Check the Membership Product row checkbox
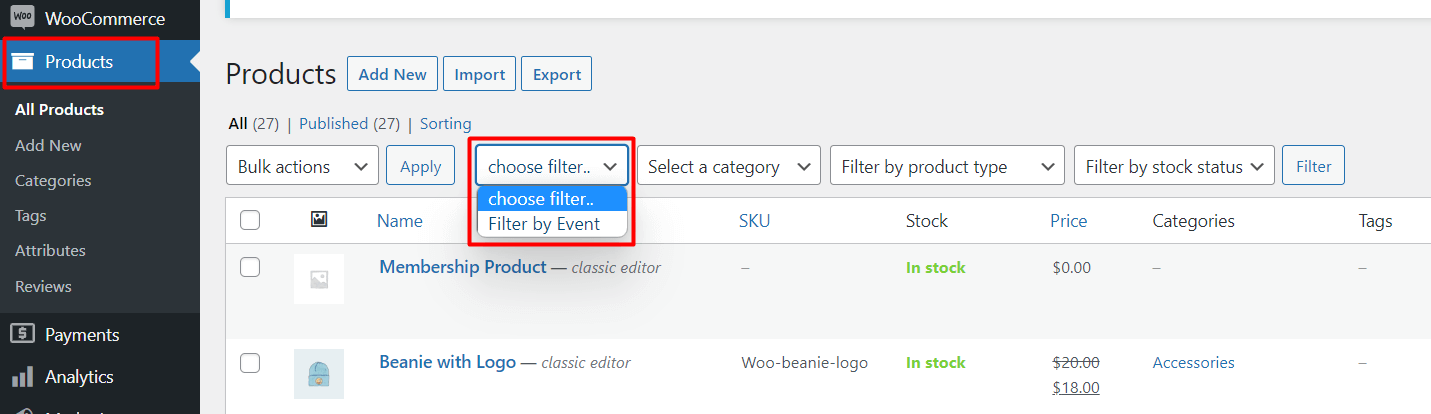Image resolution: width=1431 pixels, height=414 pixels. 250,267
